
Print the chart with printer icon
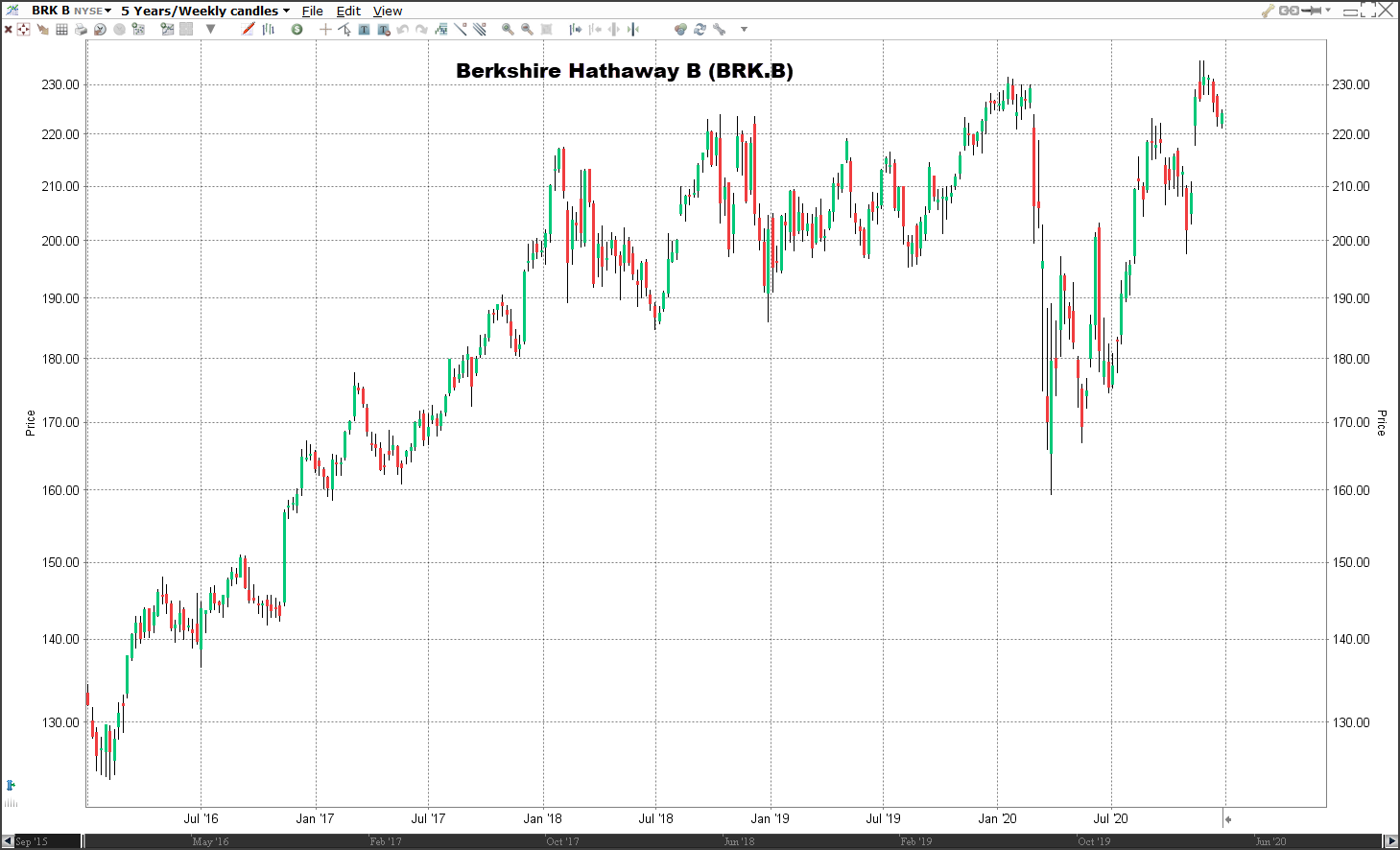pos(81,30)
